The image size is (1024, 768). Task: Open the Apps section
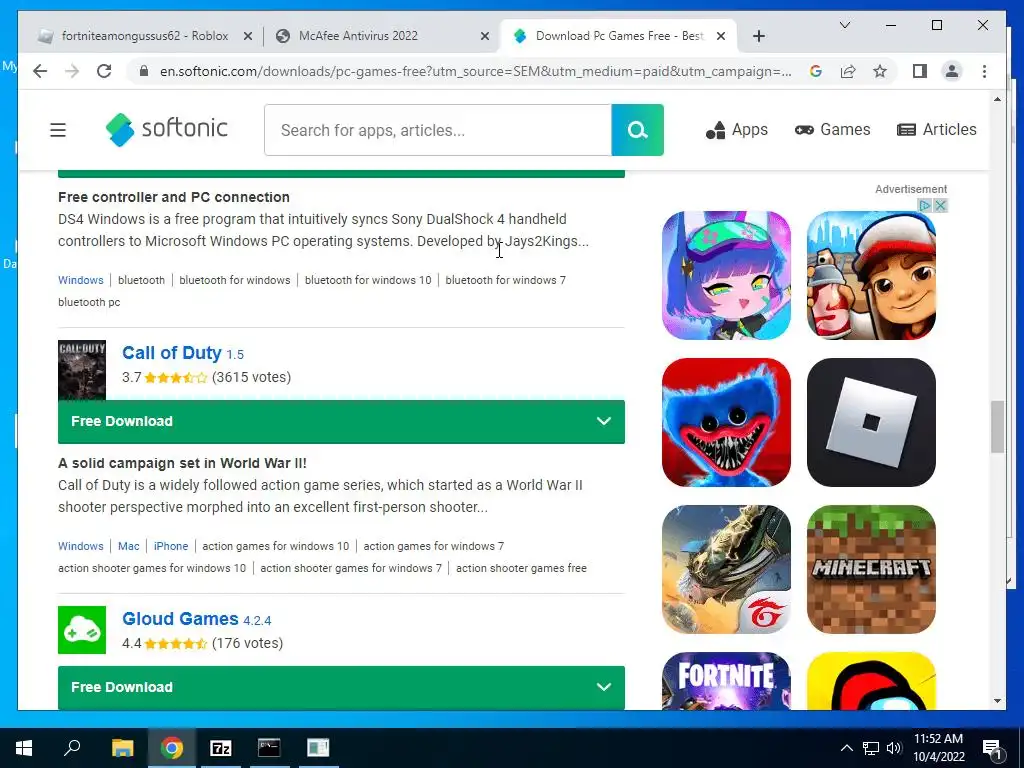(737, 129)
